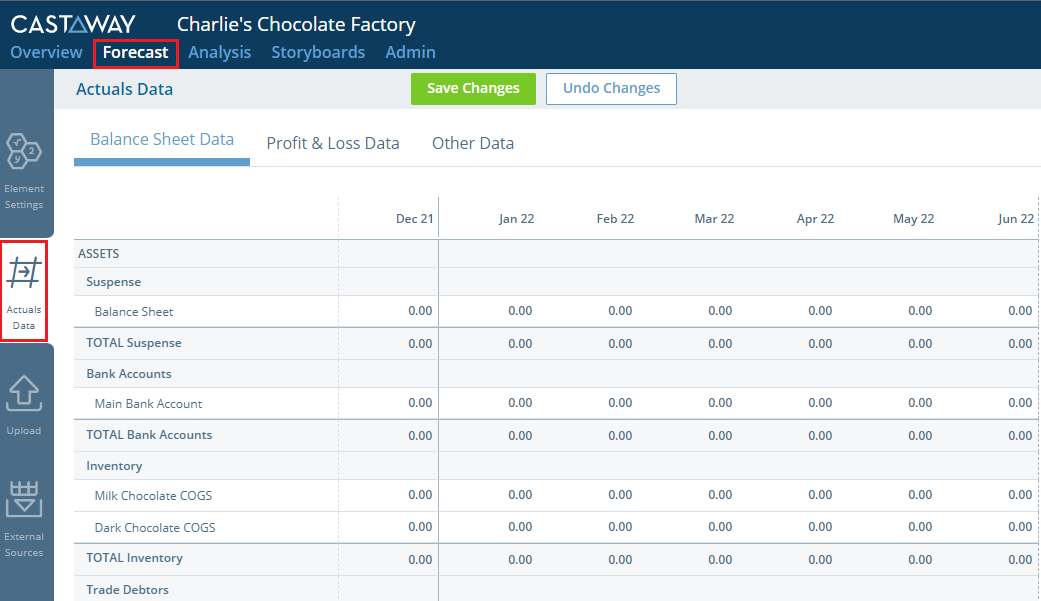Open the Forecast menu
This screenshot has height=601, width=1041.
pos(135,52)
